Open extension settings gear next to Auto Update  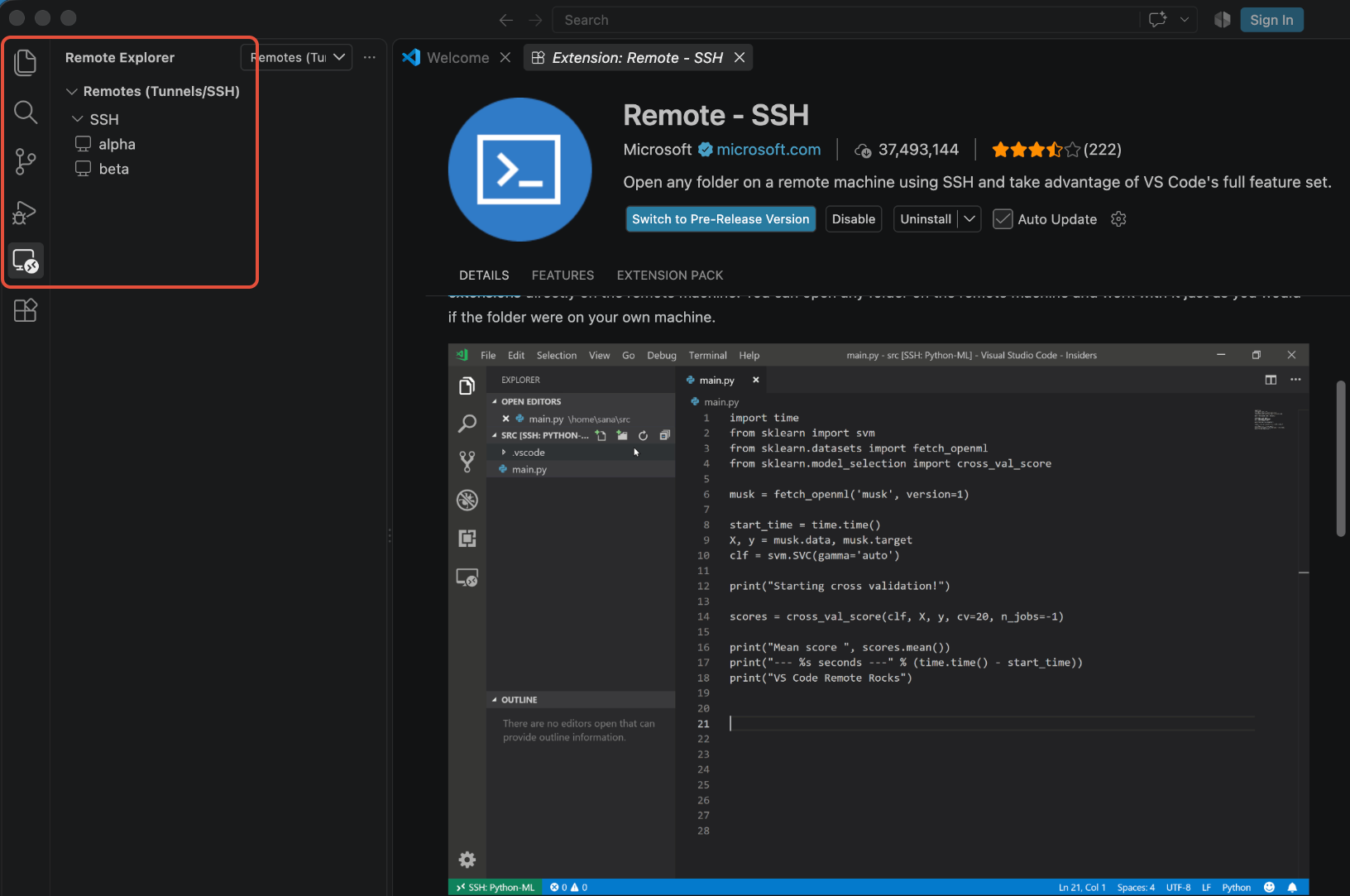pyautogui.click(x=1118, y=219)
